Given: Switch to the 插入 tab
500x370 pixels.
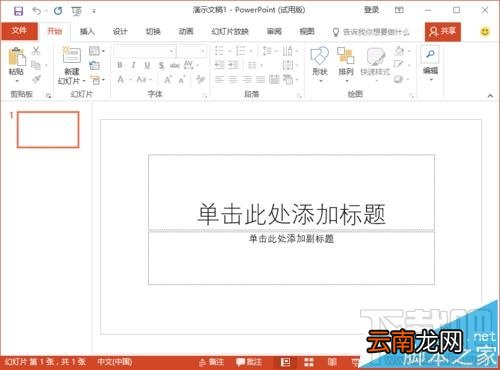Looking at the screenshot, I should pyautogui.click(x=87, y=31).
